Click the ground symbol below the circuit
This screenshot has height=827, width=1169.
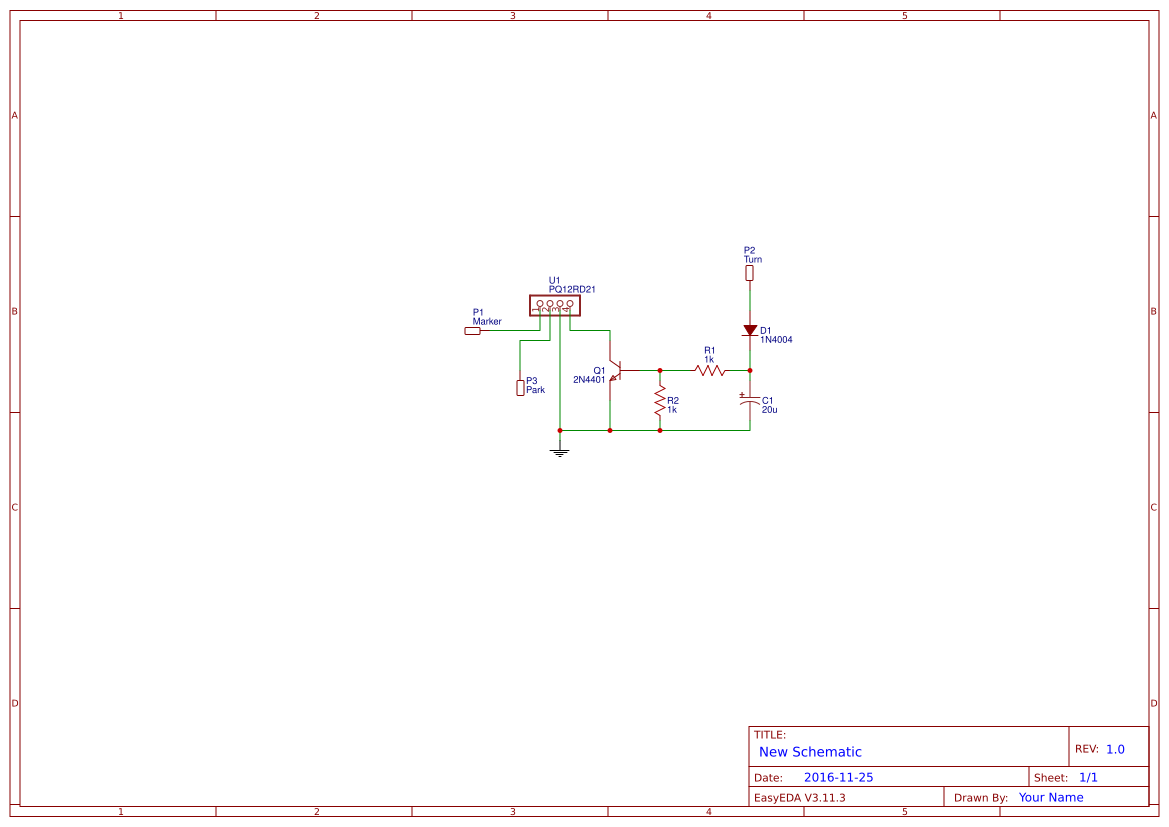pyautogui.click(x=560, y=450)
